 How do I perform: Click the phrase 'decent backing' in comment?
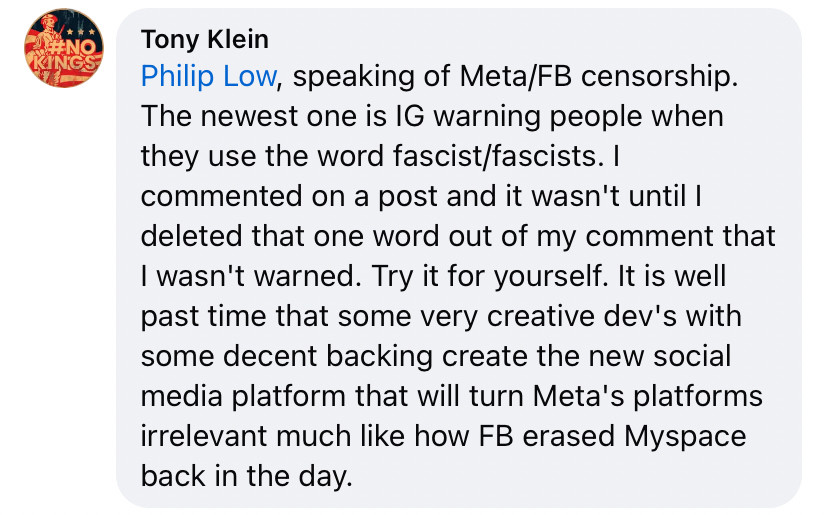tap(327, 357)
